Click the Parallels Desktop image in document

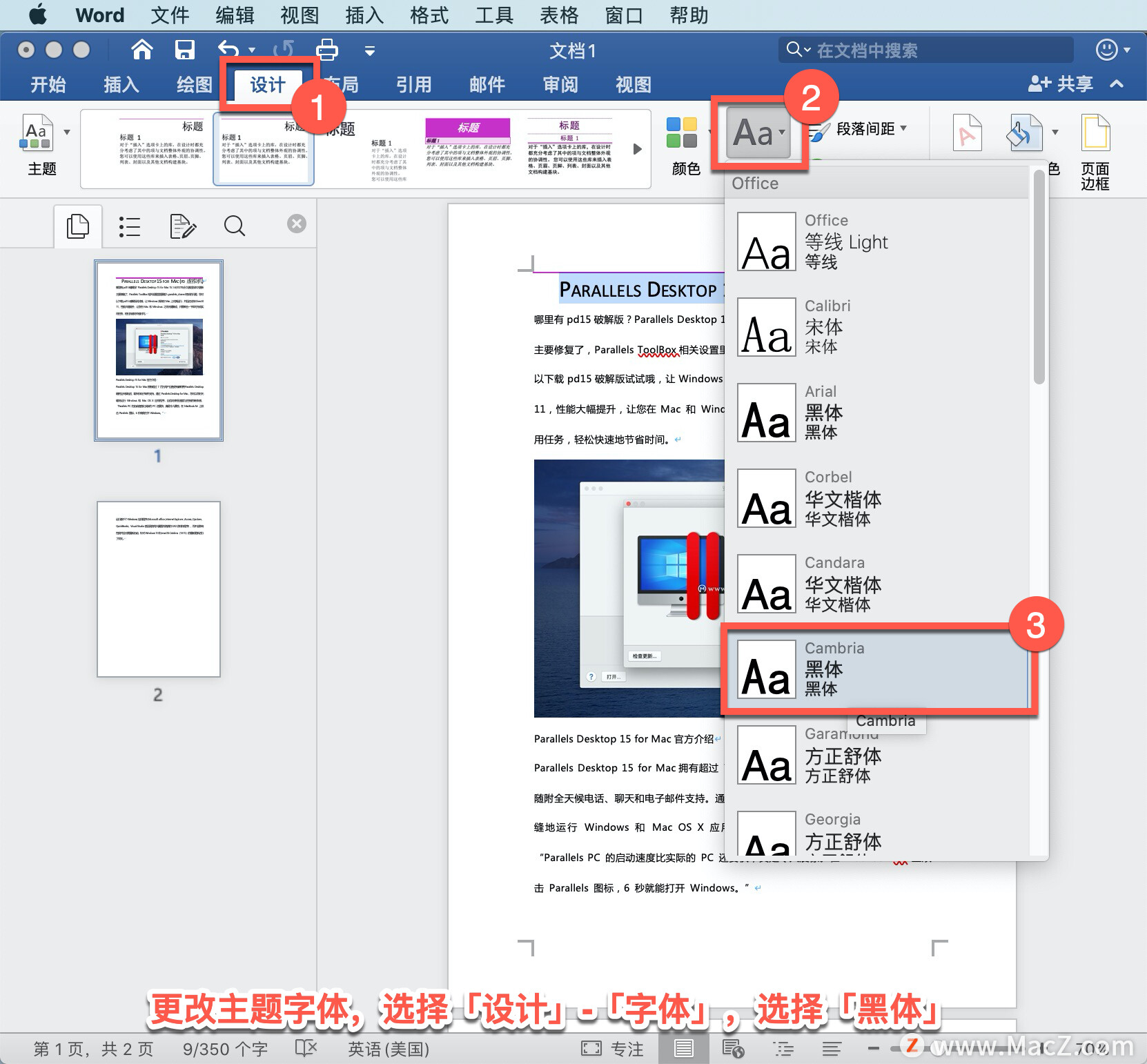pyautogui.click(x=629, y=588)
